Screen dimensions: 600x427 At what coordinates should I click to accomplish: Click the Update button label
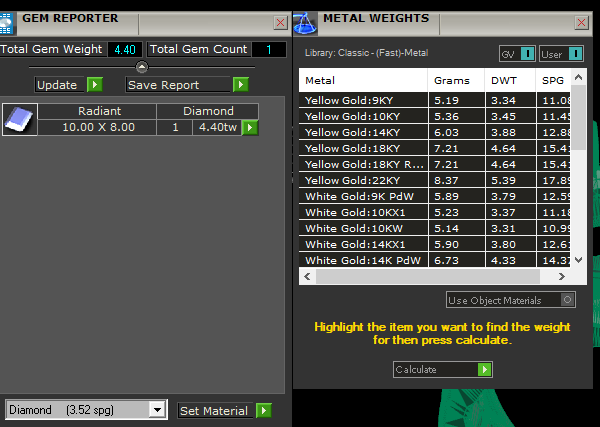coord(57,85)
